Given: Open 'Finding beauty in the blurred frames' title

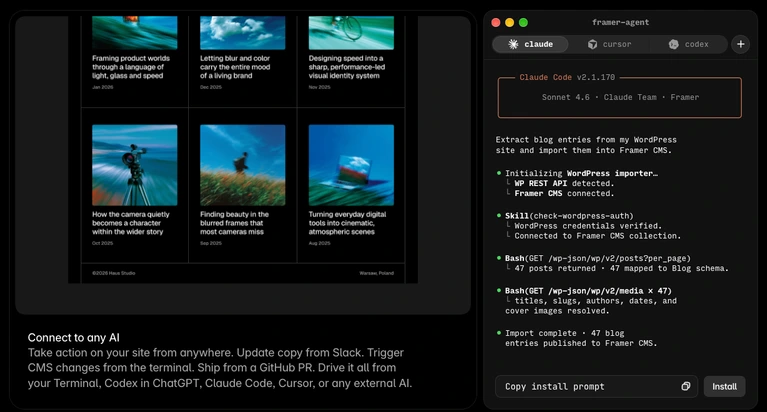Looking at the screenshot, I should click(x=234, y=223).
